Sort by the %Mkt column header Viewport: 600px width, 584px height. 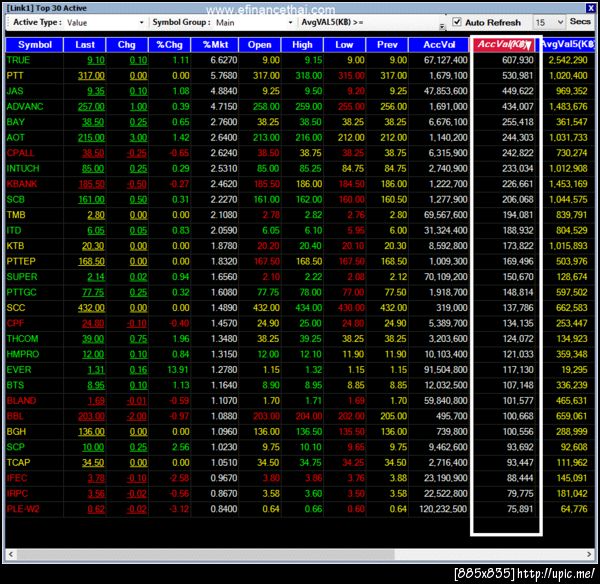point(215,45)
